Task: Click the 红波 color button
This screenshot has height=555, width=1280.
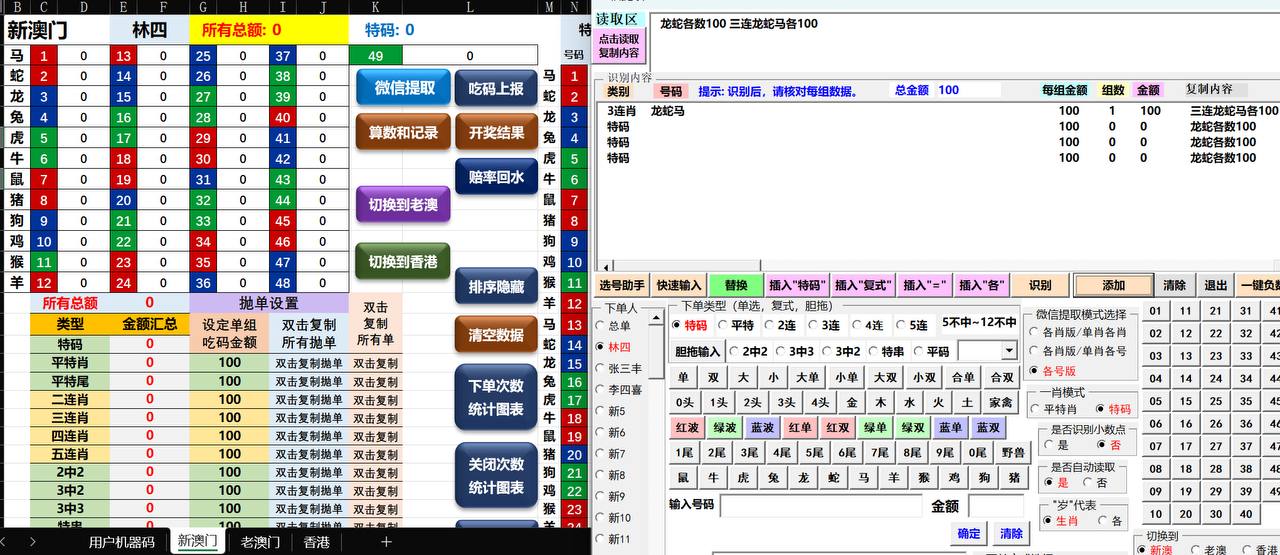Action: click(687, 427)
